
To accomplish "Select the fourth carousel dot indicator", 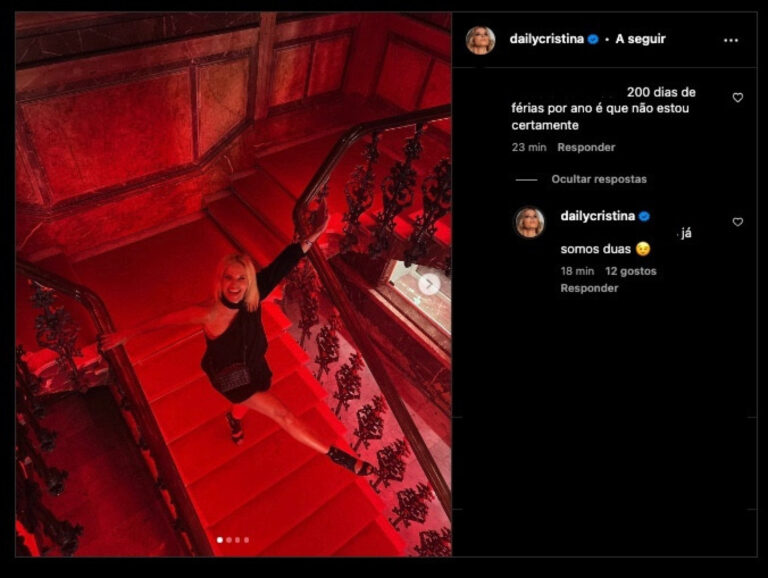I will pyautogui.click(x=246, y=540).
